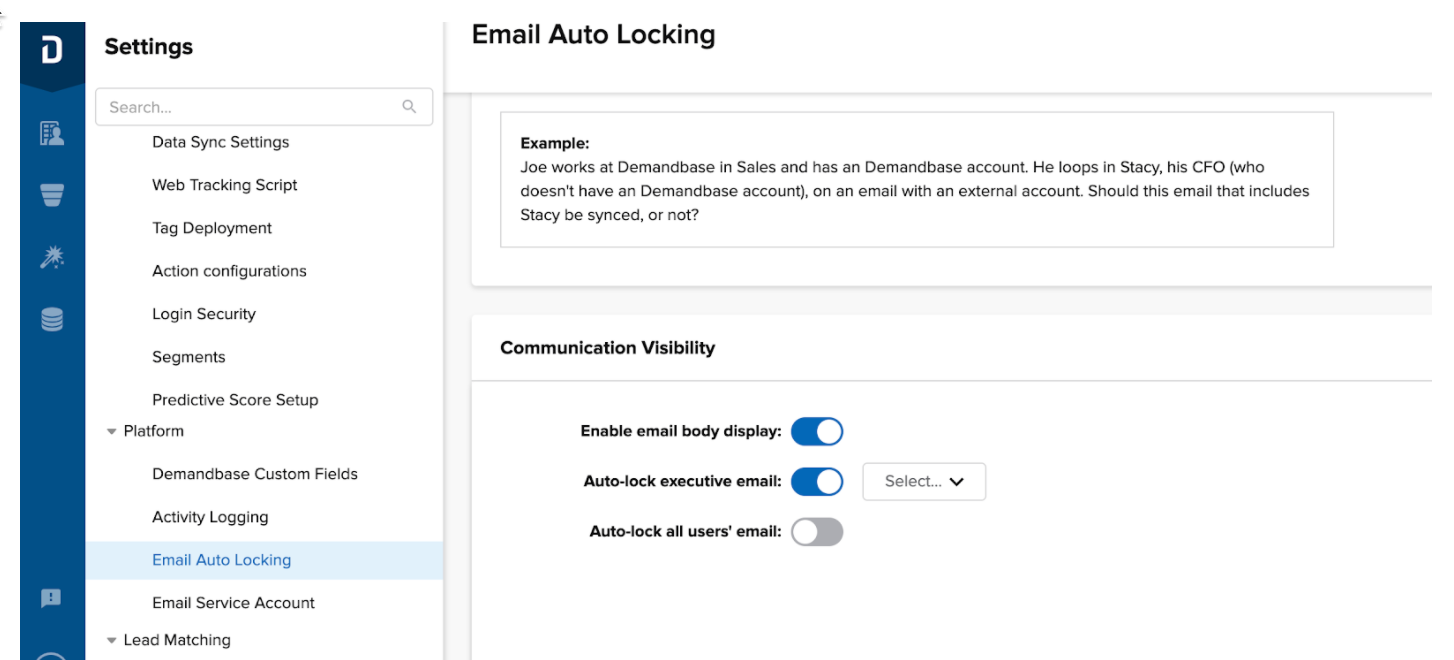Click the Settings search input field
Screen dimensions: 1454x660
[x=264, y=107]
